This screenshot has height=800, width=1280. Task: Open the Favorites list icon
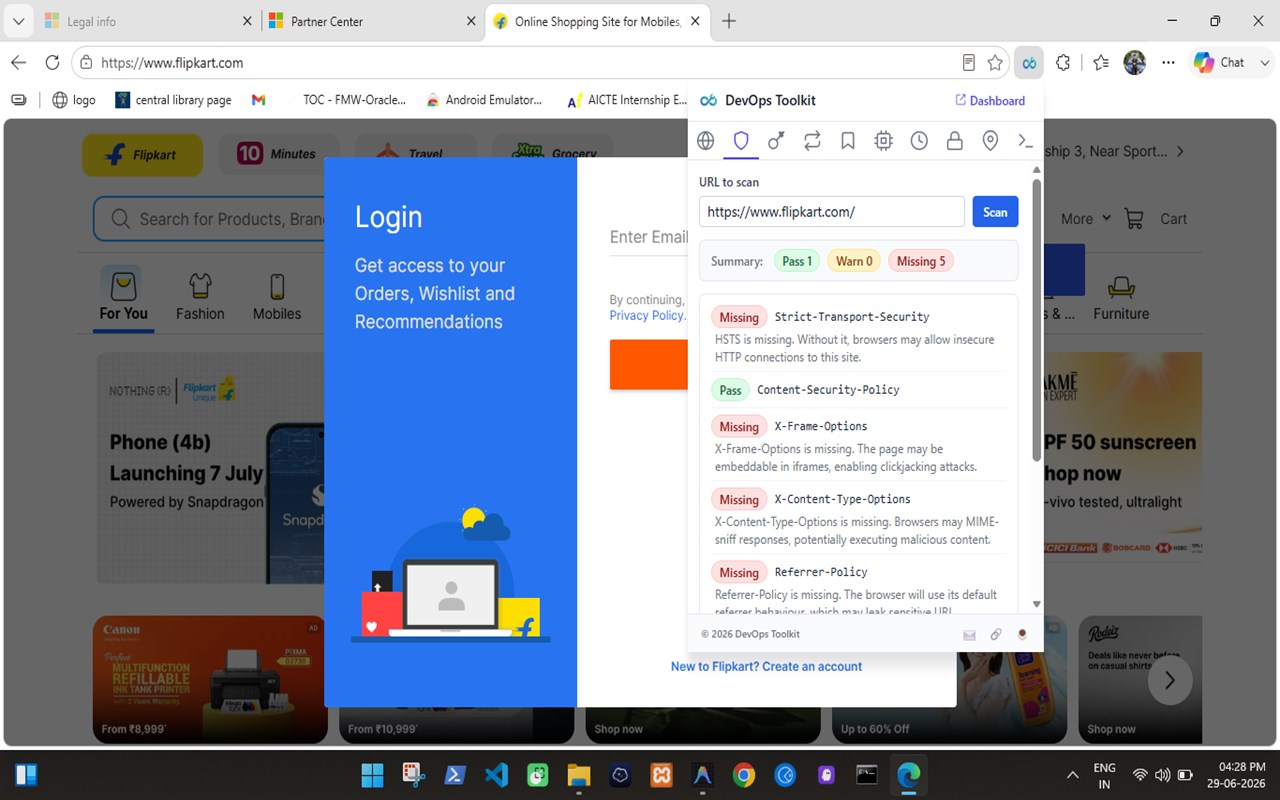[1101, 63]
